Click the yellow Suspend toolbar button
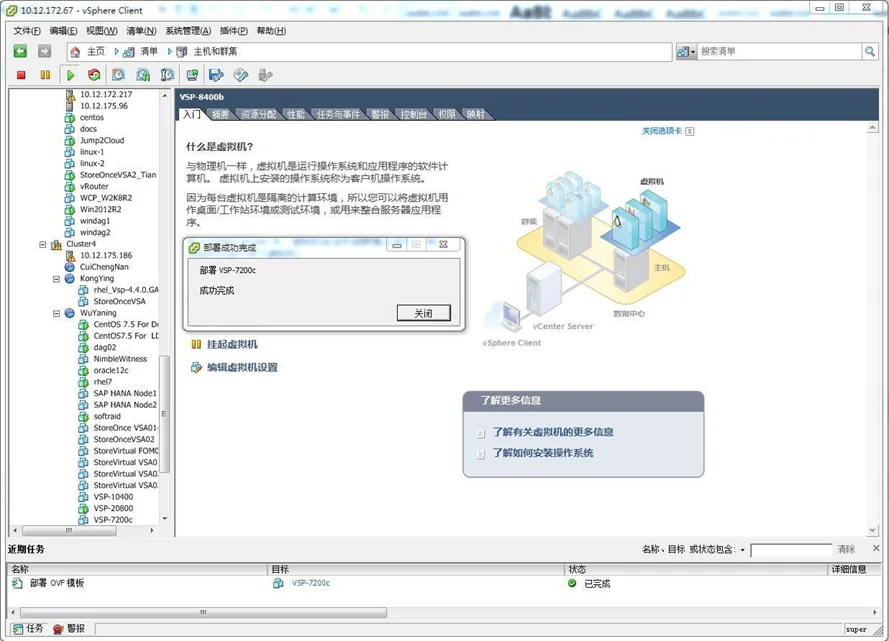 [45, 75]
